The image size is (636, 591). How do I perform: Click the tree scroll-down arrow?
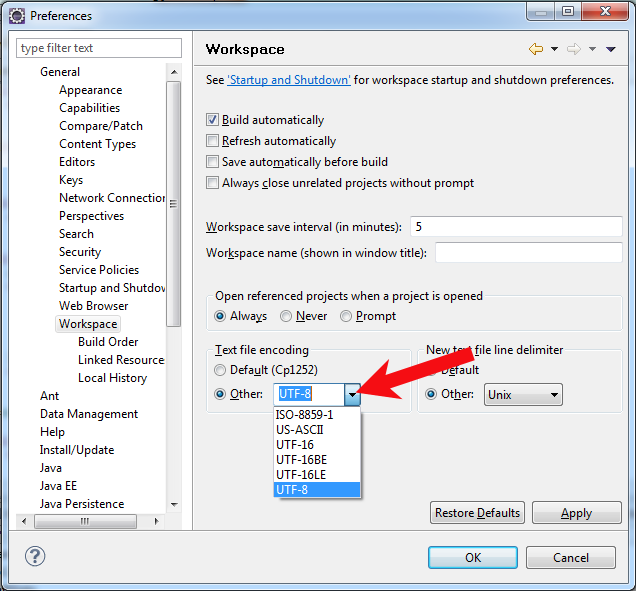point(174,505)
